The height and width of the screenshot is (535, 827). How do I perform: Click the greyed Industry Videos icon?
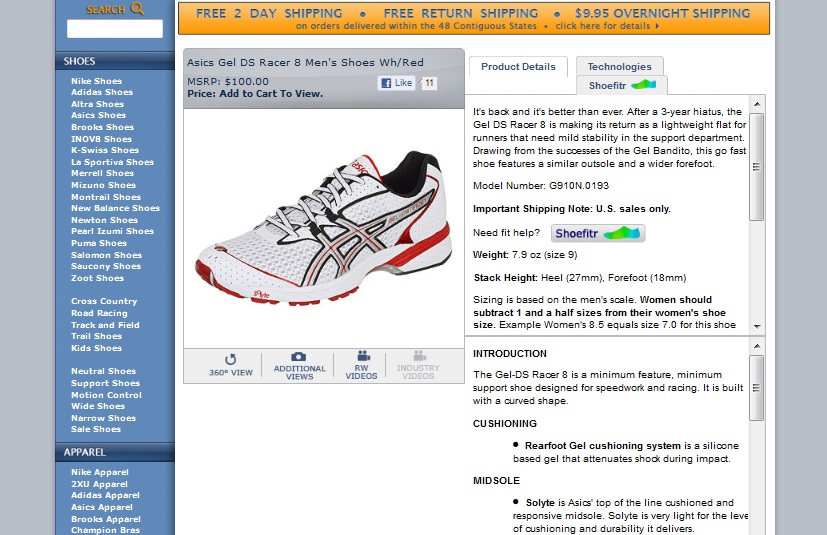tap(419, 356)
